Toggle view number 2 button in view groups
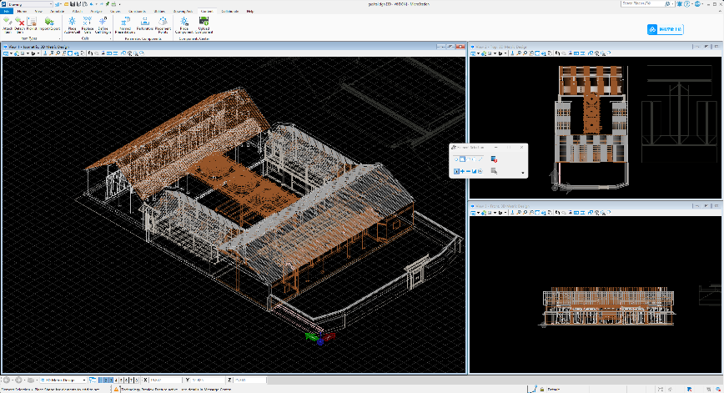Viewport: 724px width, 393px height. coord(106,380)
